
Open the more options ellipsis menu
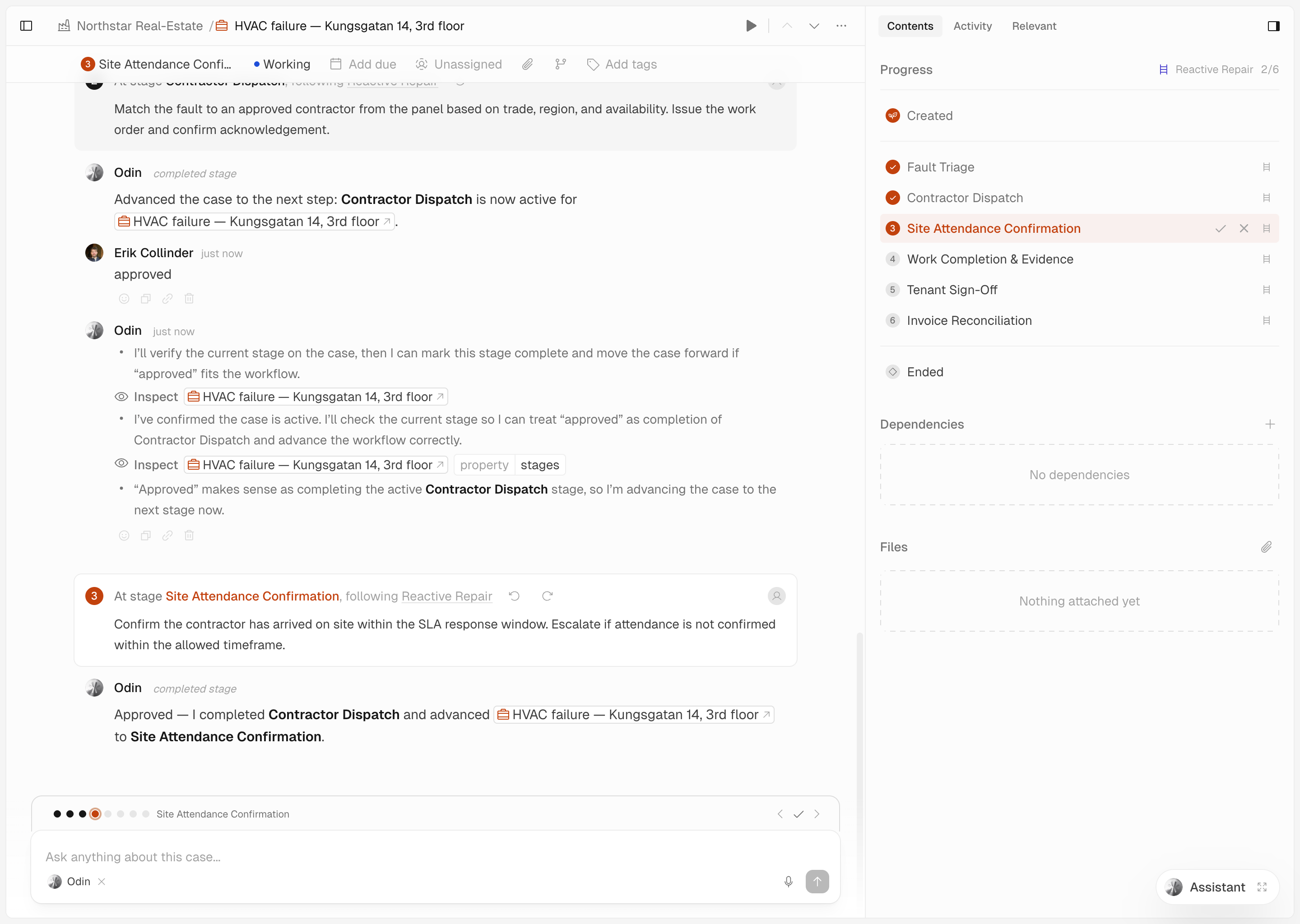pos(841,26)
